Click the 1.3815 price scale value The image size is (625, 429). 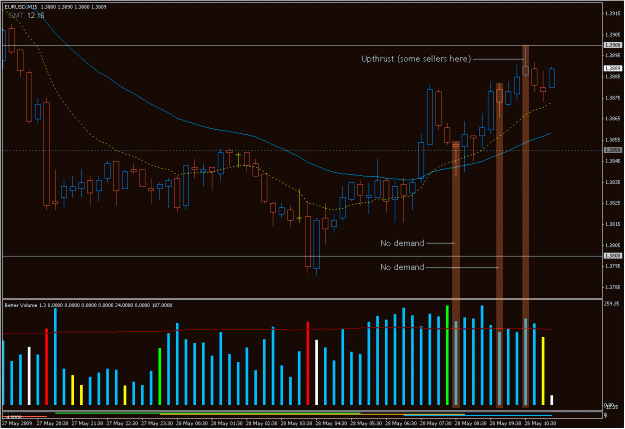tap(612, 224)
